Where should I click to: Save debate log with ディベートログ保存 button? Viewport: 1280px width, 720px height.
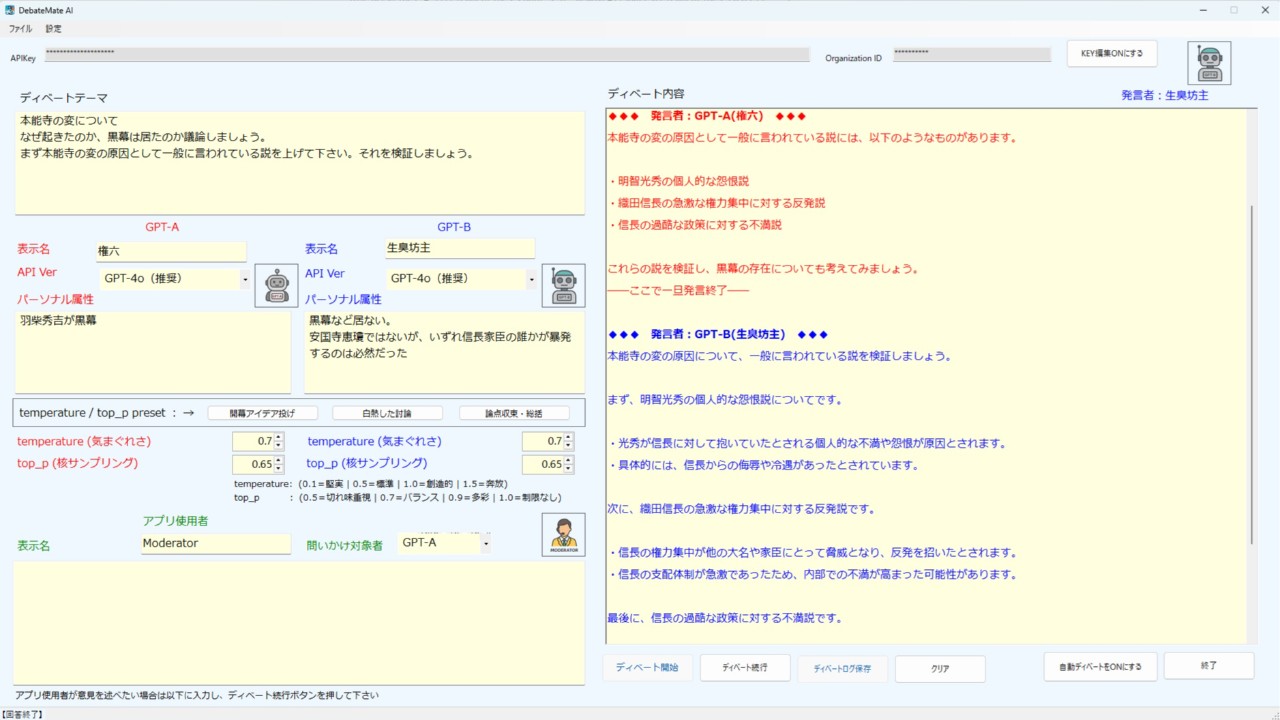842,668
